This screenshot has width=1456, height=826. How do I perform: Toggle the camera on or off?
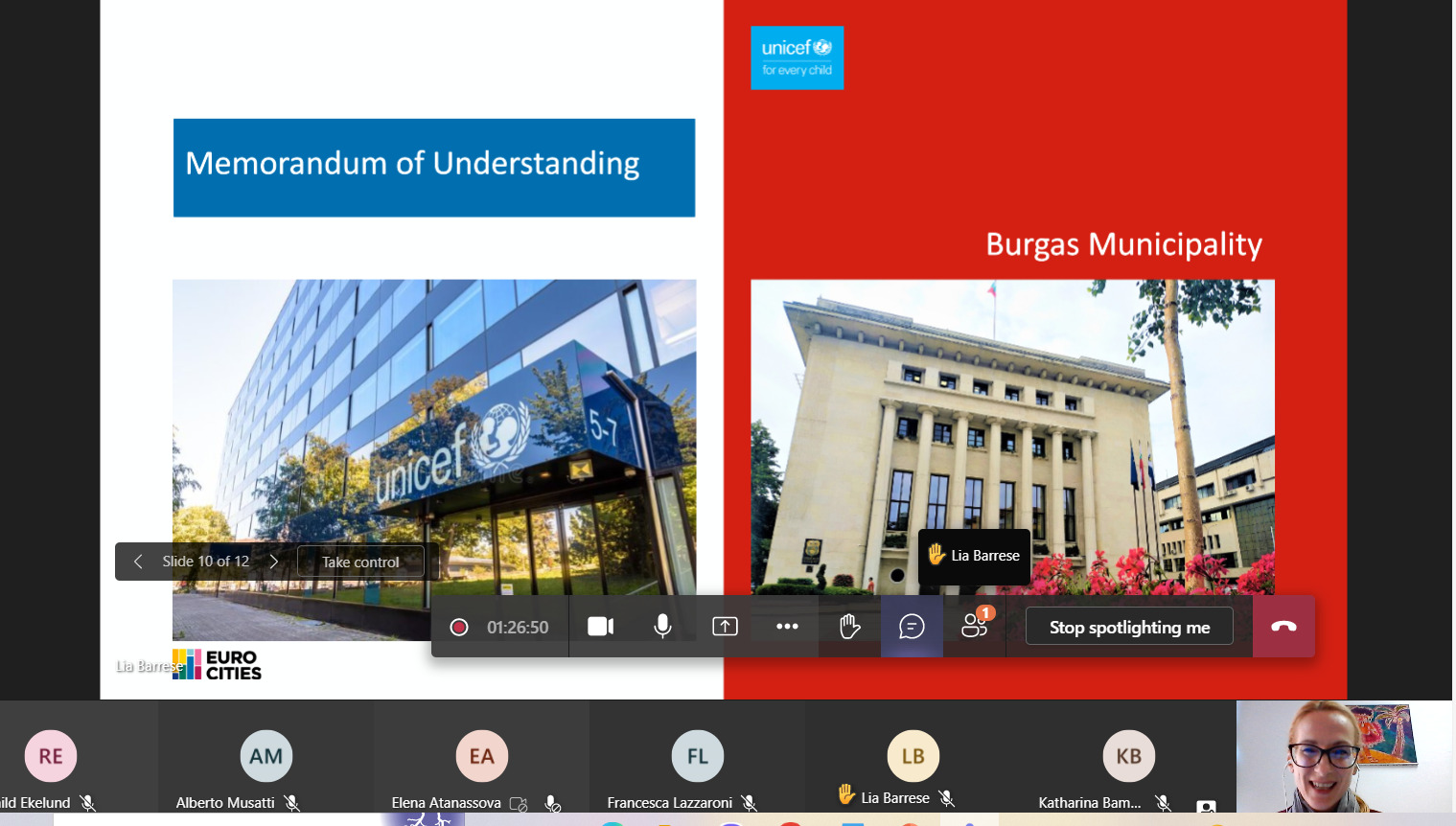pos(601,627)
